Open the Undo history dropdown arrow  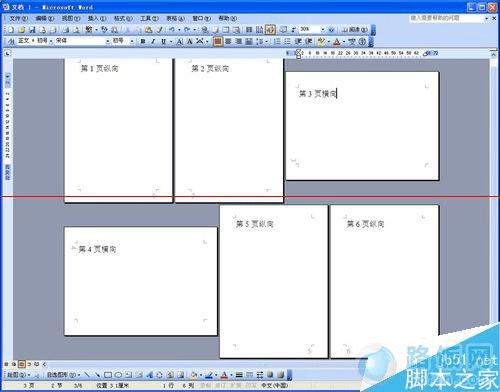(179, 30)
